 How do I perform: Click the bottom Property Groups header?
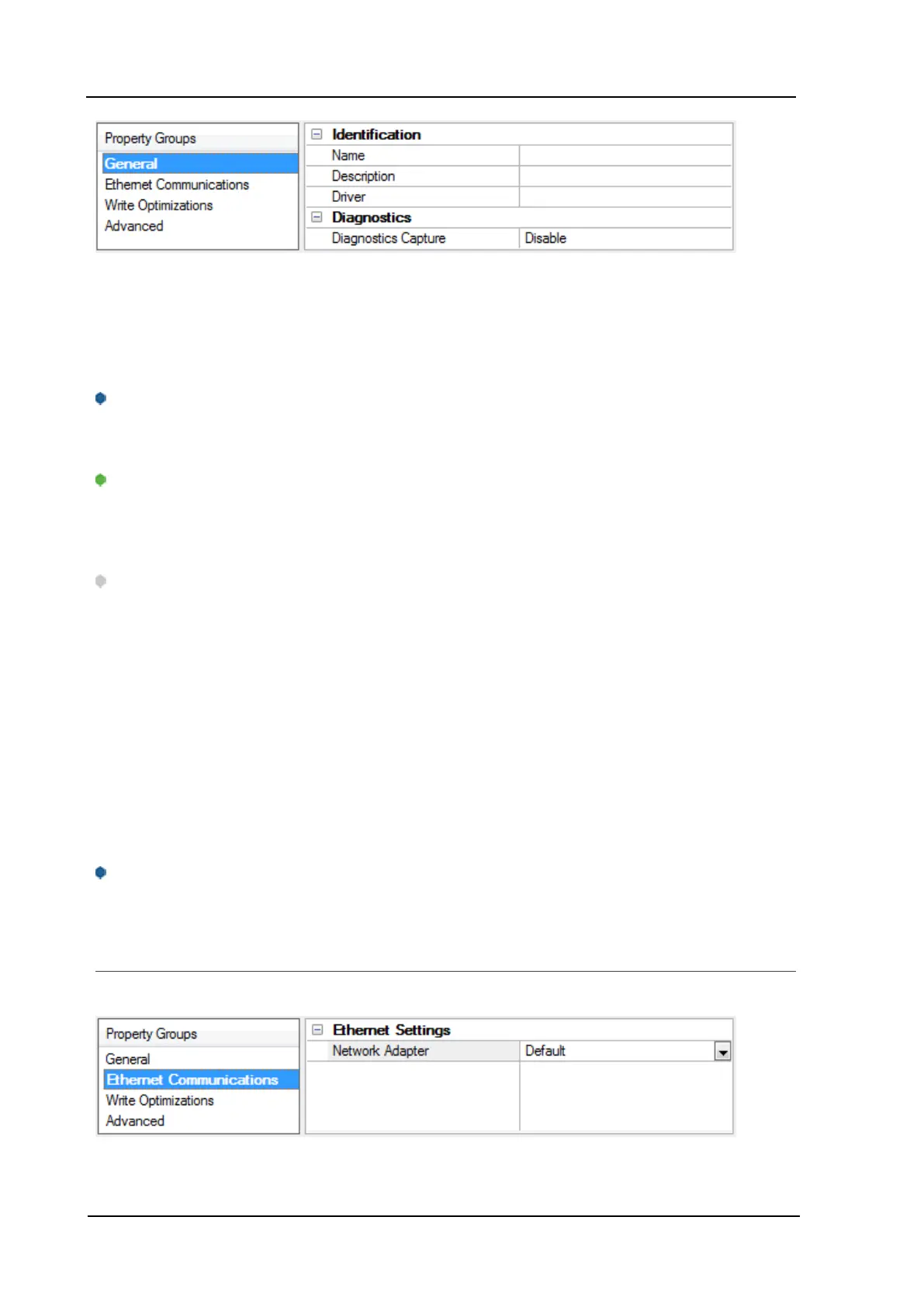151,1034
